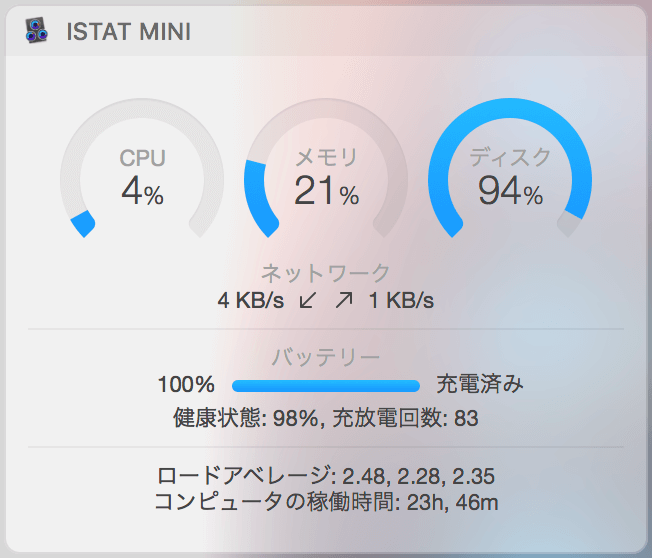Viewport: 652px width, 558px height.
Task: Select the 1 KB/s upload rate
Action: (401, 300)
